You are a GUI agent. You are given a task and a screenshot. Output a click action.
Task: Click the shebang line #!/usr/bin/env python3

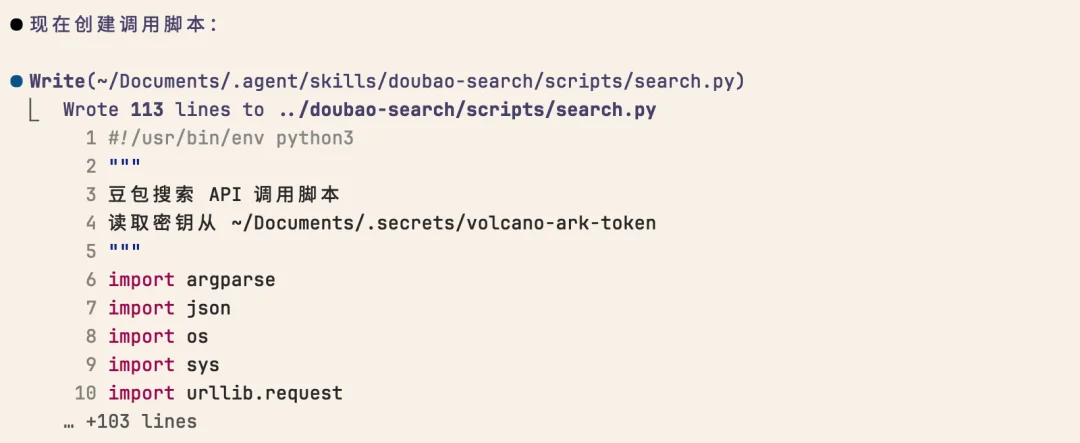[231, 138]
